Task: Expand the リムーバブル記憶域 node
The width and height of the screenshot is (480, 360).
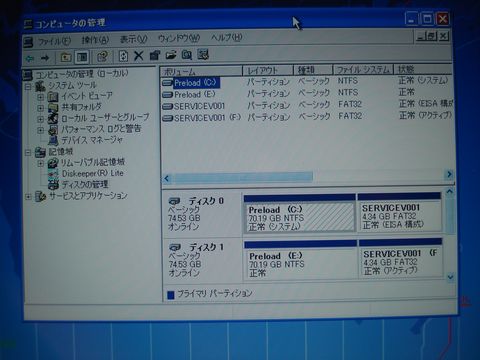Action: [x=41, y=164]
